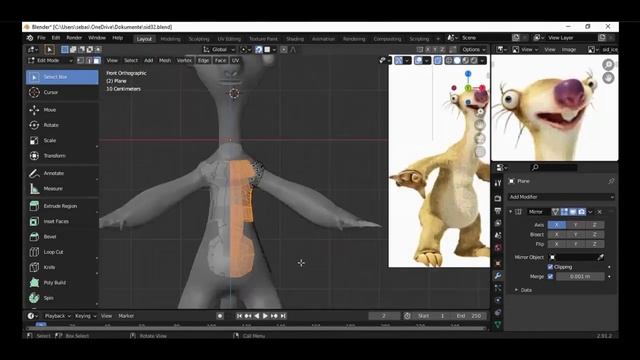Viewport: 640px width, 360px height.
Task: Open the Render properties tab icon
Action: point(498,198)
